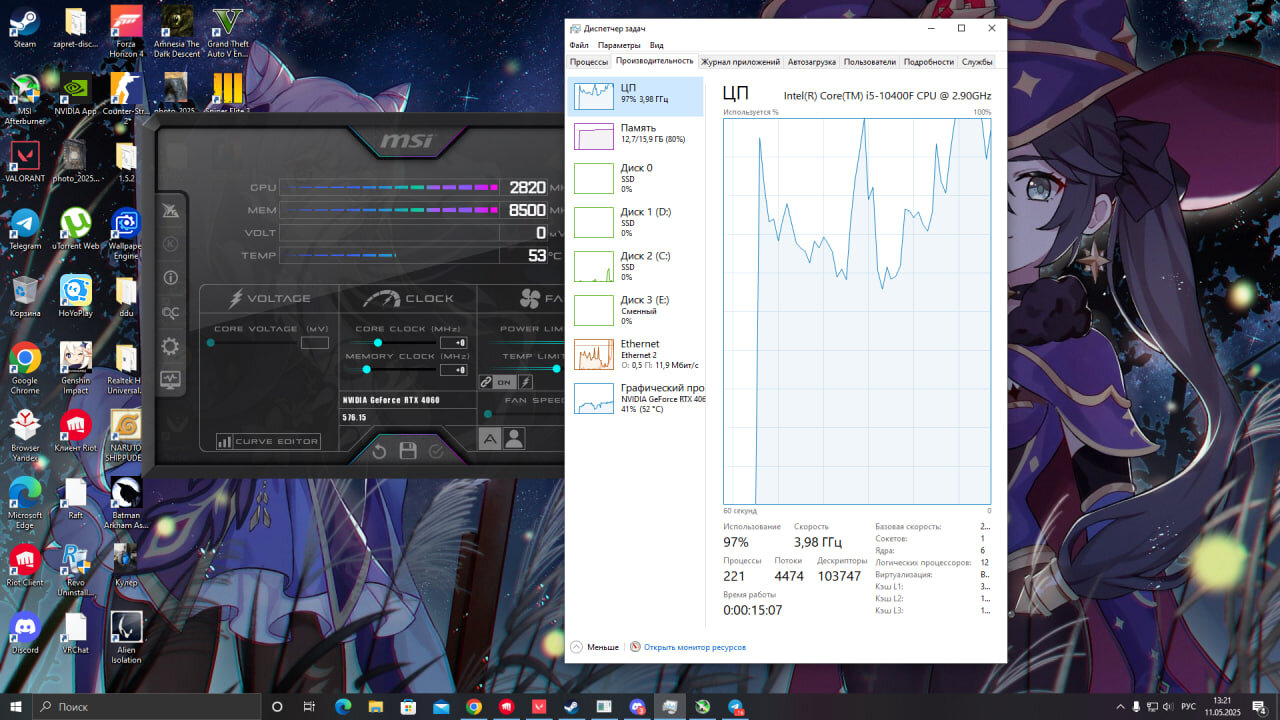
Task: Click the MSI Dragon Center sidebar icon
Action: coord(171,210)
